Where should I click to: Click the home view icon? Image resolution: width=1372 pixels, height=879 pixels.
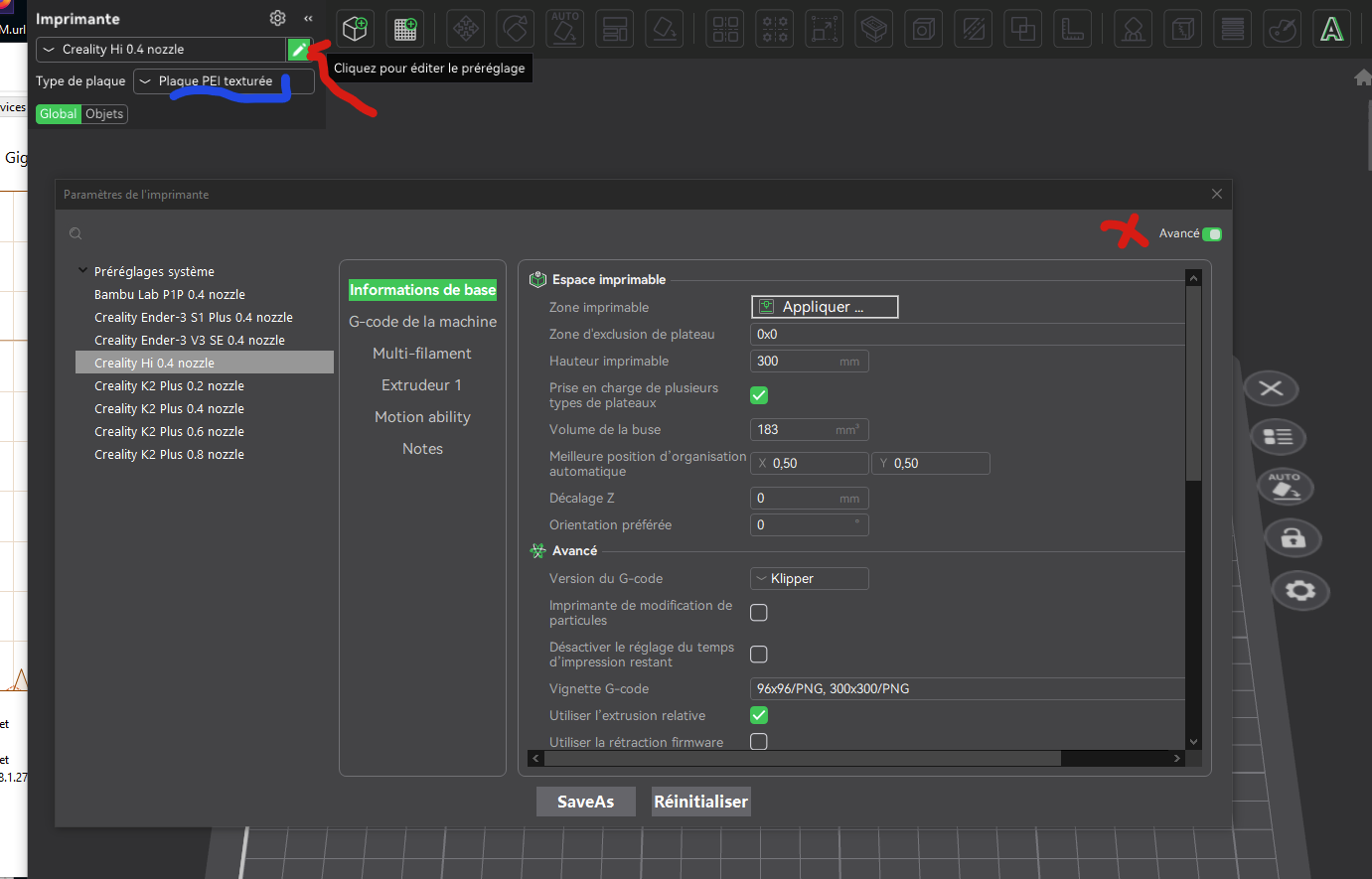point(1362,77)
